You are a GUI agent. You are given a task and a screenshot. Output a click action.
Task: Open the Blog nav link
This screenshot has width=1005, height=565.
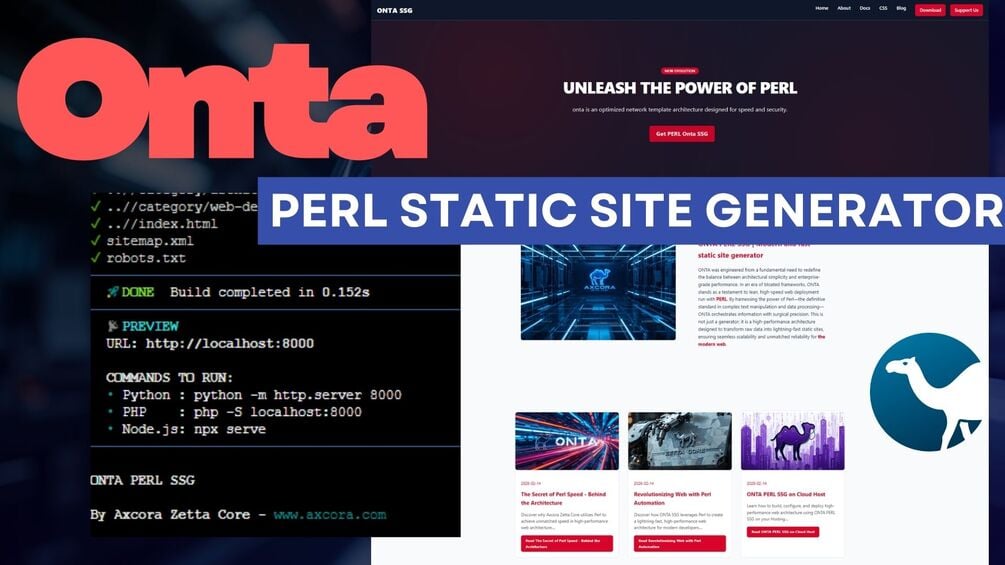[901, 8]
